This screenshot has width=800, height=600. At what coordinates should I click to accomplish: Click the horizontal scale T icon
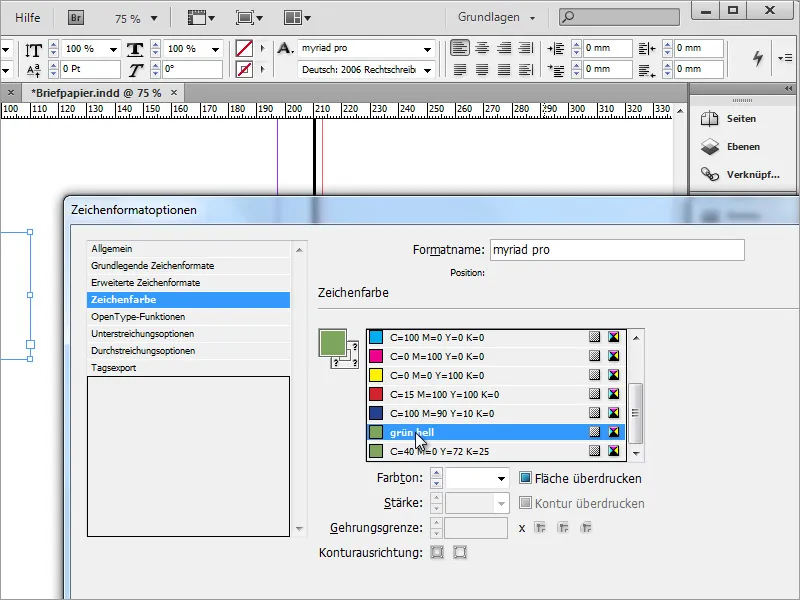coord(135,49)
